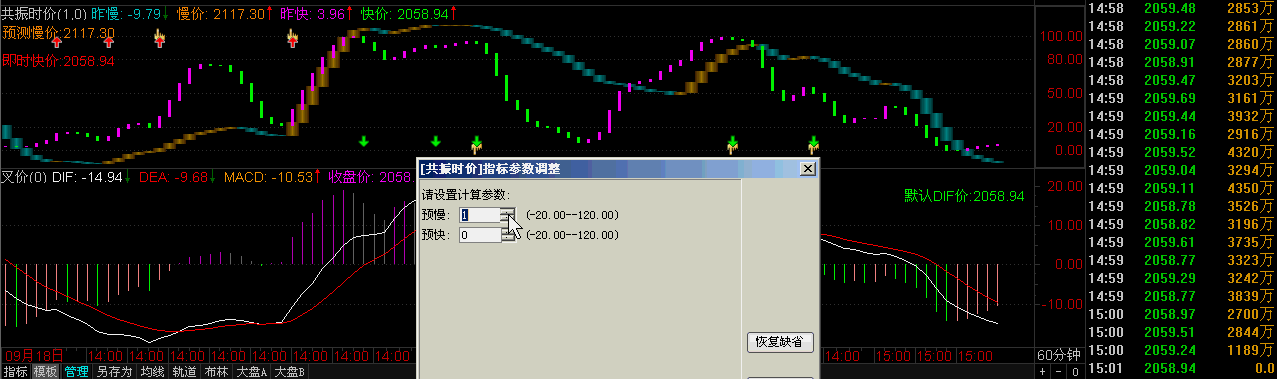The height and width of the screenshot is (381, 1279).
Task: Adjust the 预快 parameter spinner
Action: (508, 235)
